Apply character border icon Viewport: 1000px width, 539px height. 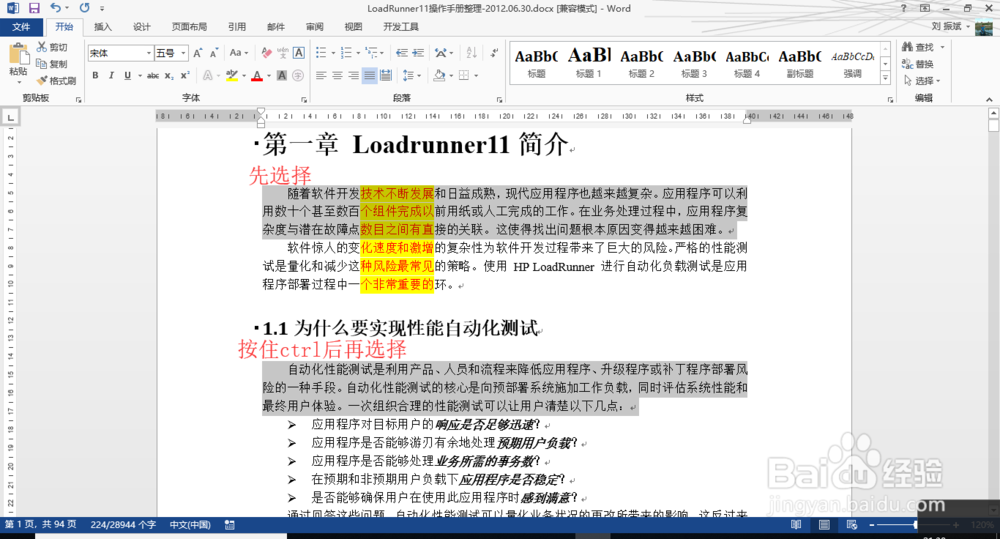click(298, 53)
